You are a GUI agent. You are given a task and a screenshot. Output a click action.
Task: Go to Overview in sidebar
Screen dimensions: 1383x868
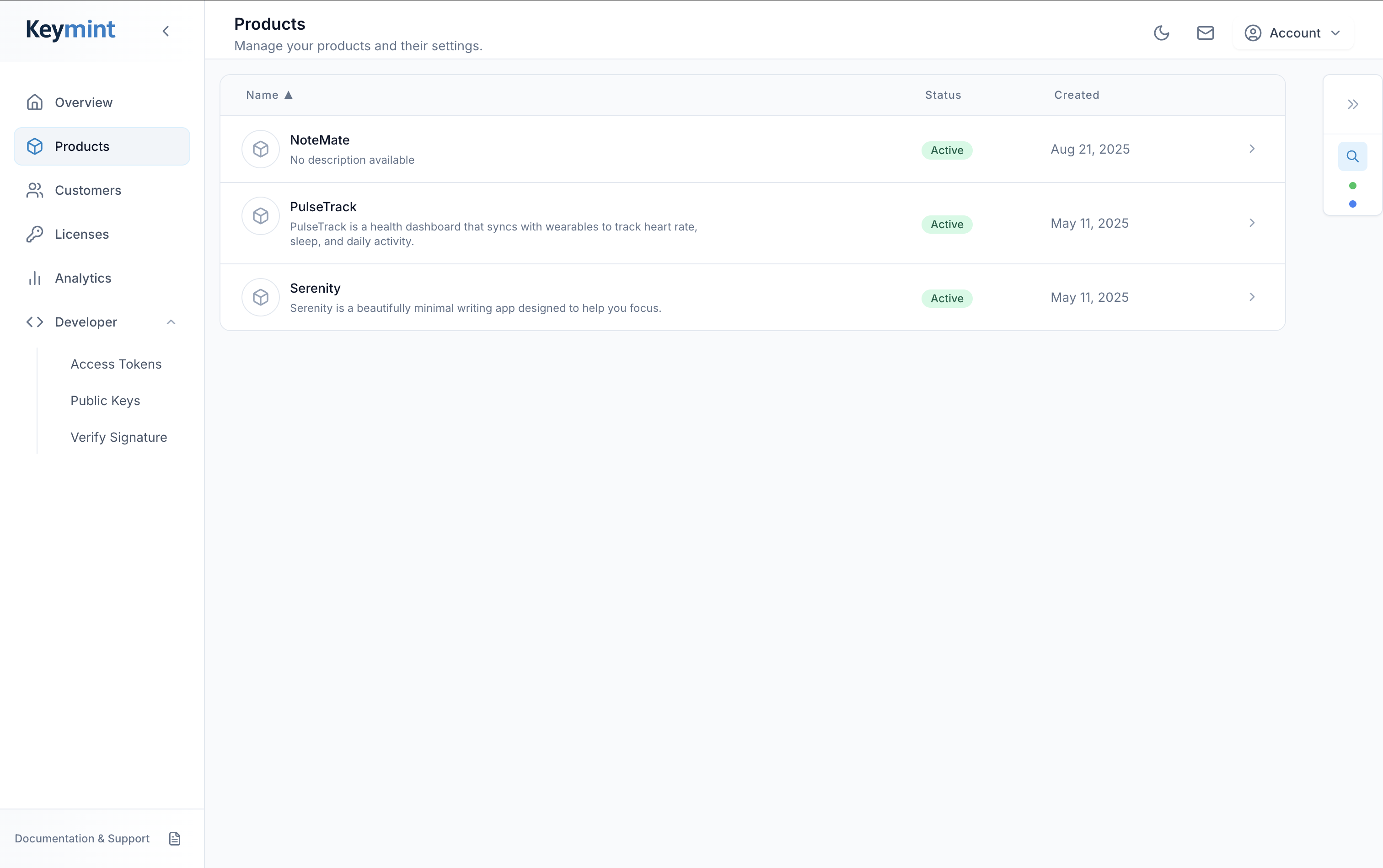(x=83, y=102)
